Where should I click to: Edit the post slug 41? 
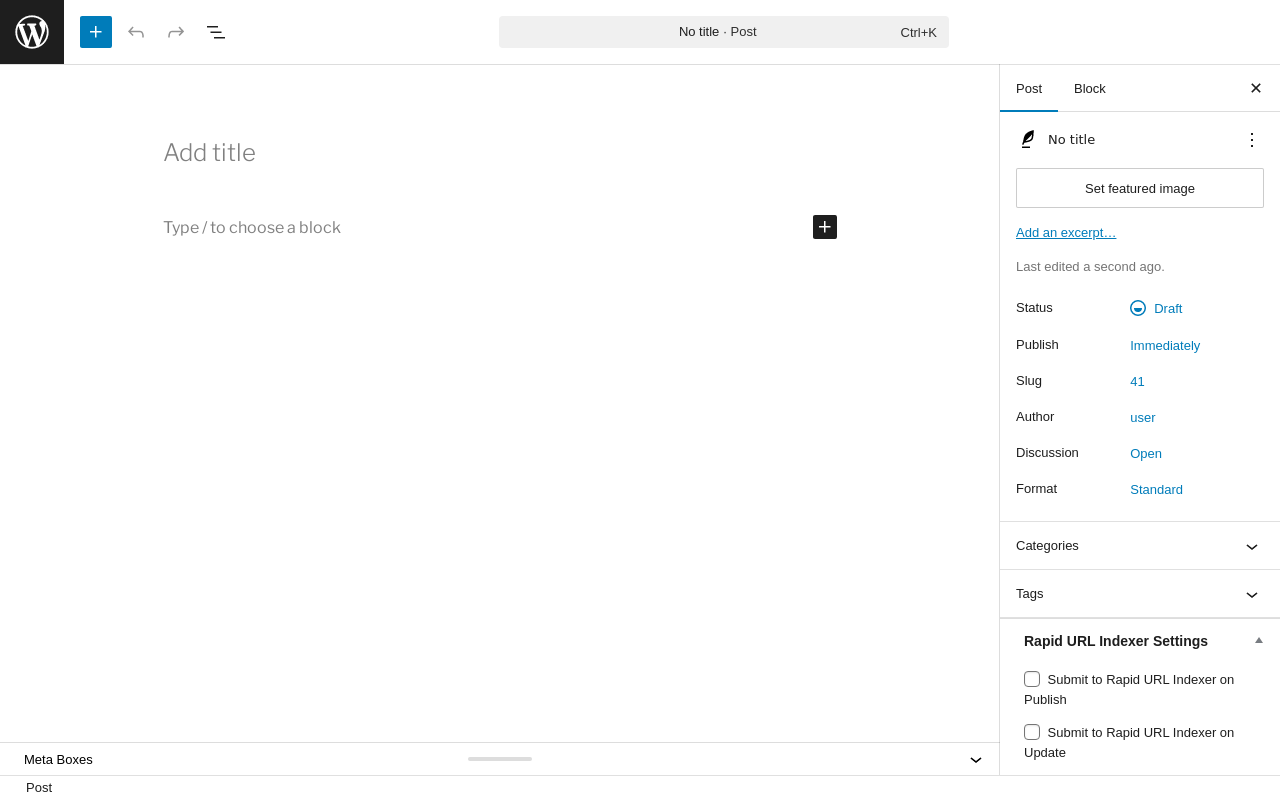1137,381
